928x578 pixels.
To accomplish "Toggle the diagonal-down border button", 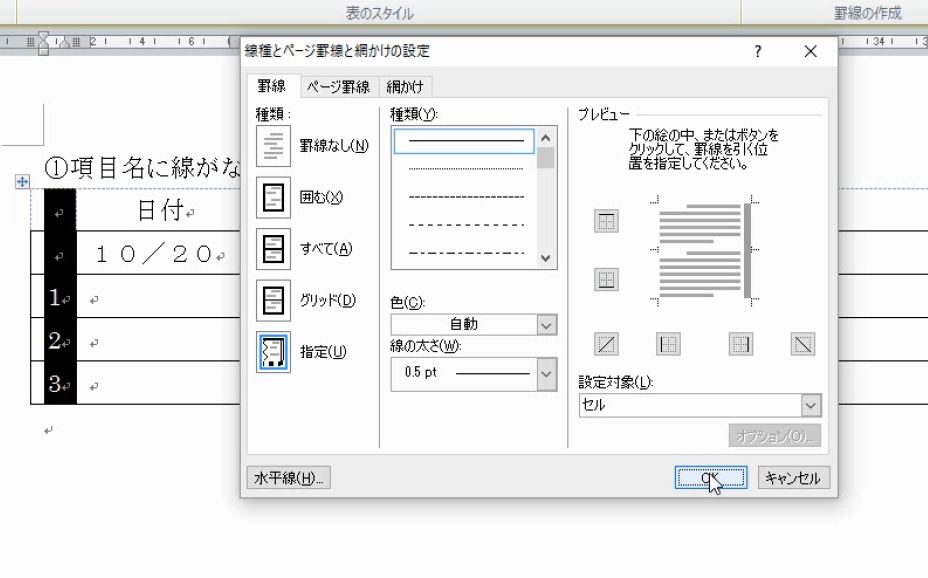I will click(x=803, y=344).
